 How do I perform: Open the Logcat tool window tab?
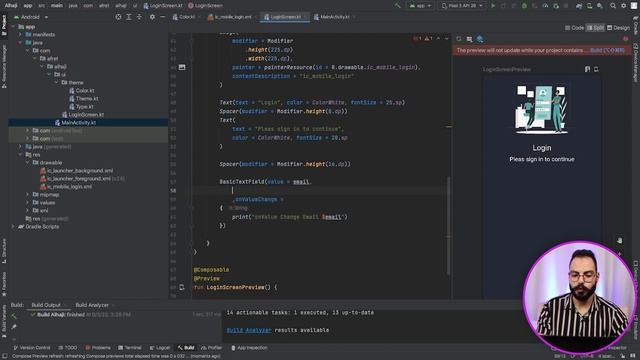point(160,348)
